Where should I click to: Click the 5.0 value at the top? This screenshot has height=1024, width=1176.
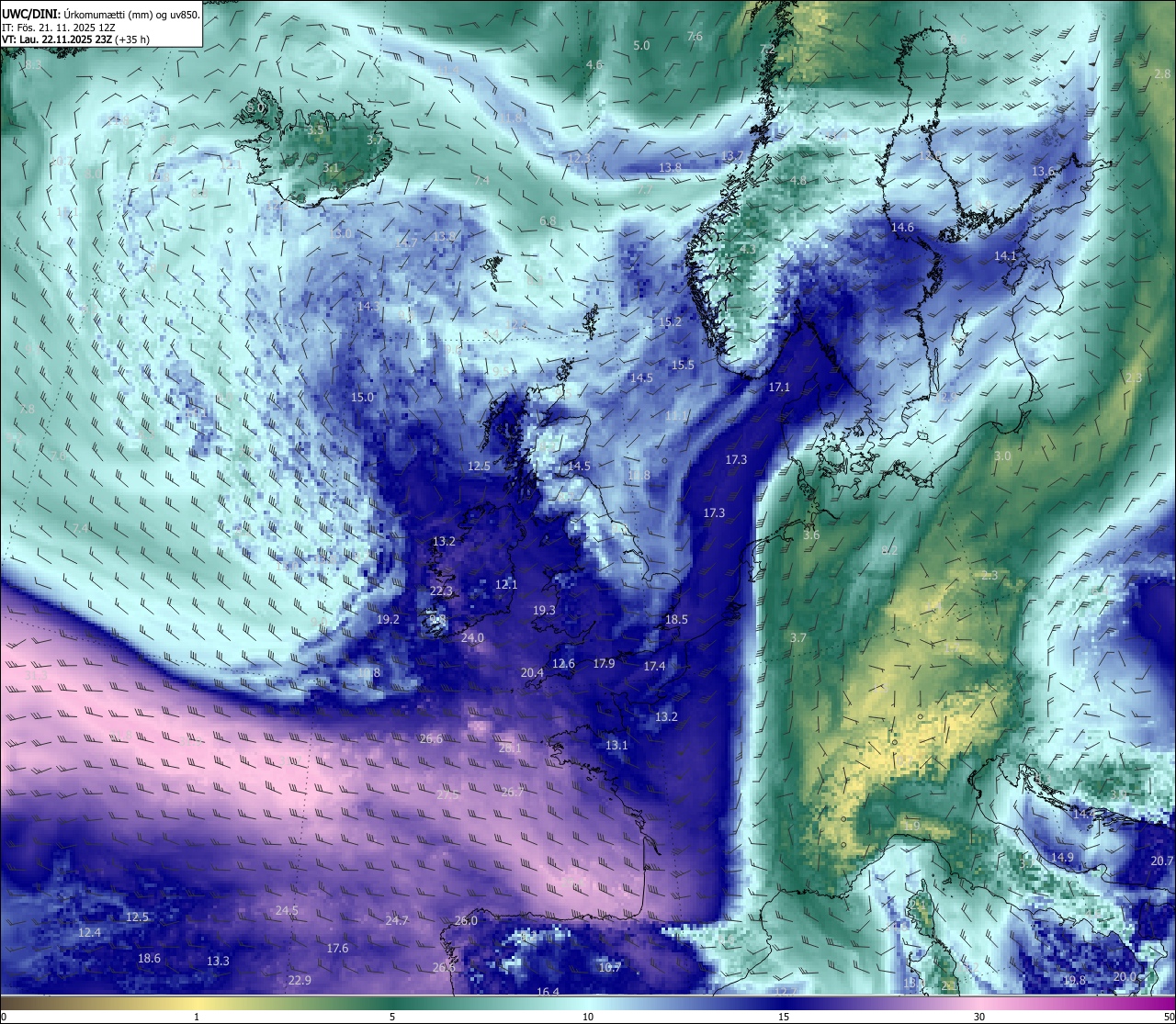click(x=641, y=45)
